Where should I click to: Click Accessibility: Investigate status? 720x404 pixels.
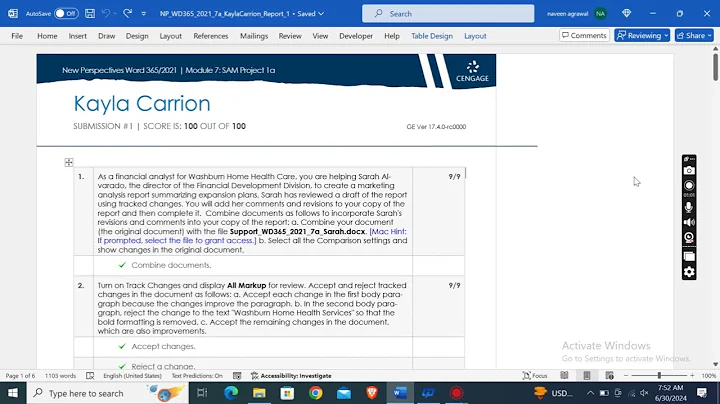pos(291,376)
